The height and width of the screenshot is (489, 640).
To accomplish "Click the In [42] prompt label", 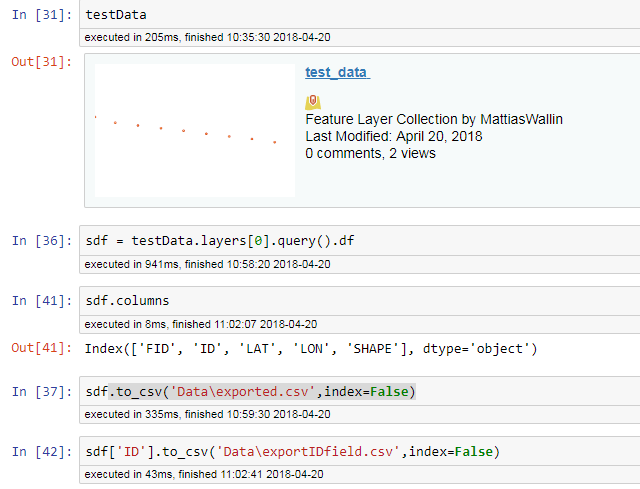I will click(x=42, y=451).
